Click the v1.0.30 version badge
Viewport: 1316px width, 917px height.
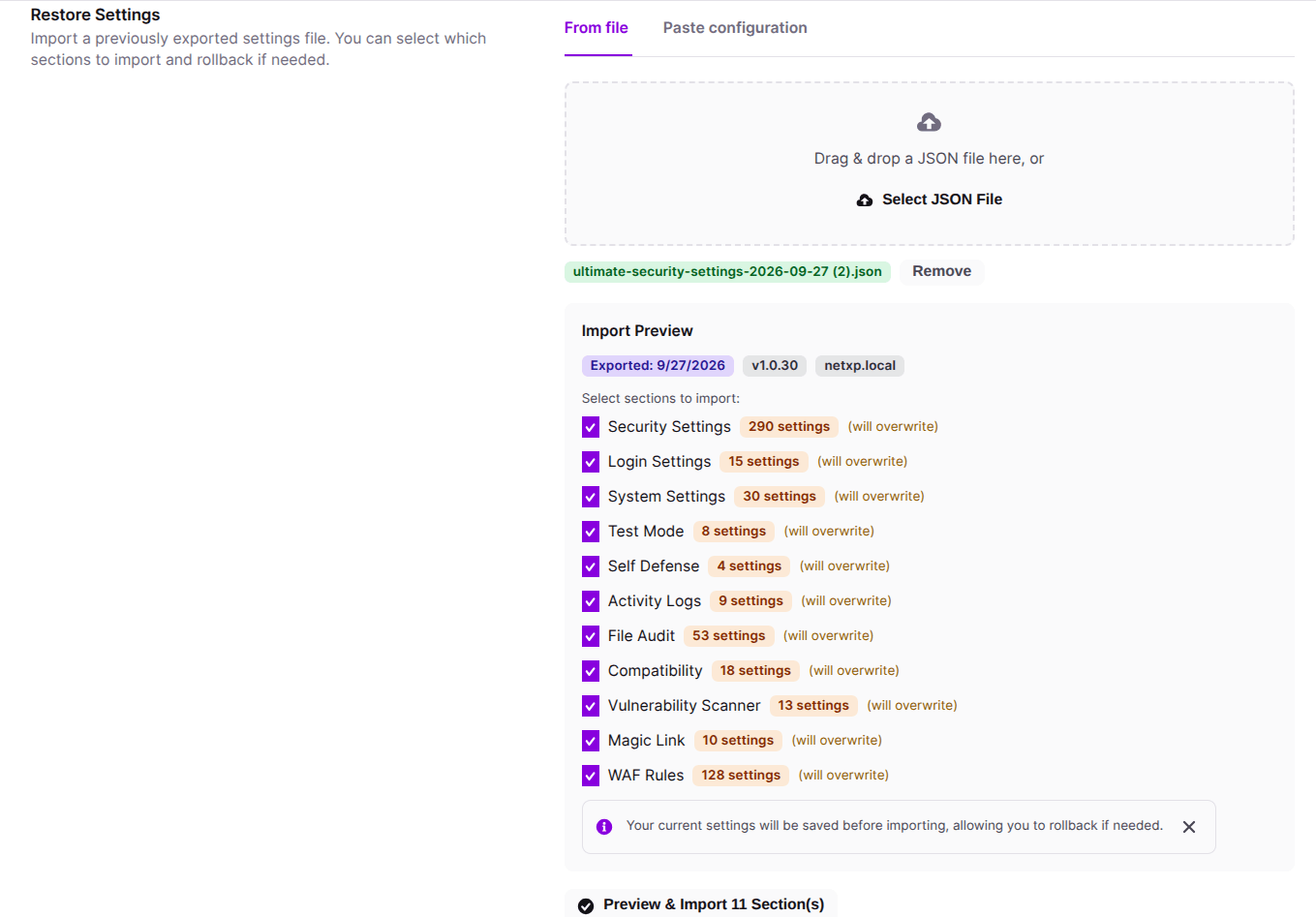pyautogui.click(x=775, y=366)
